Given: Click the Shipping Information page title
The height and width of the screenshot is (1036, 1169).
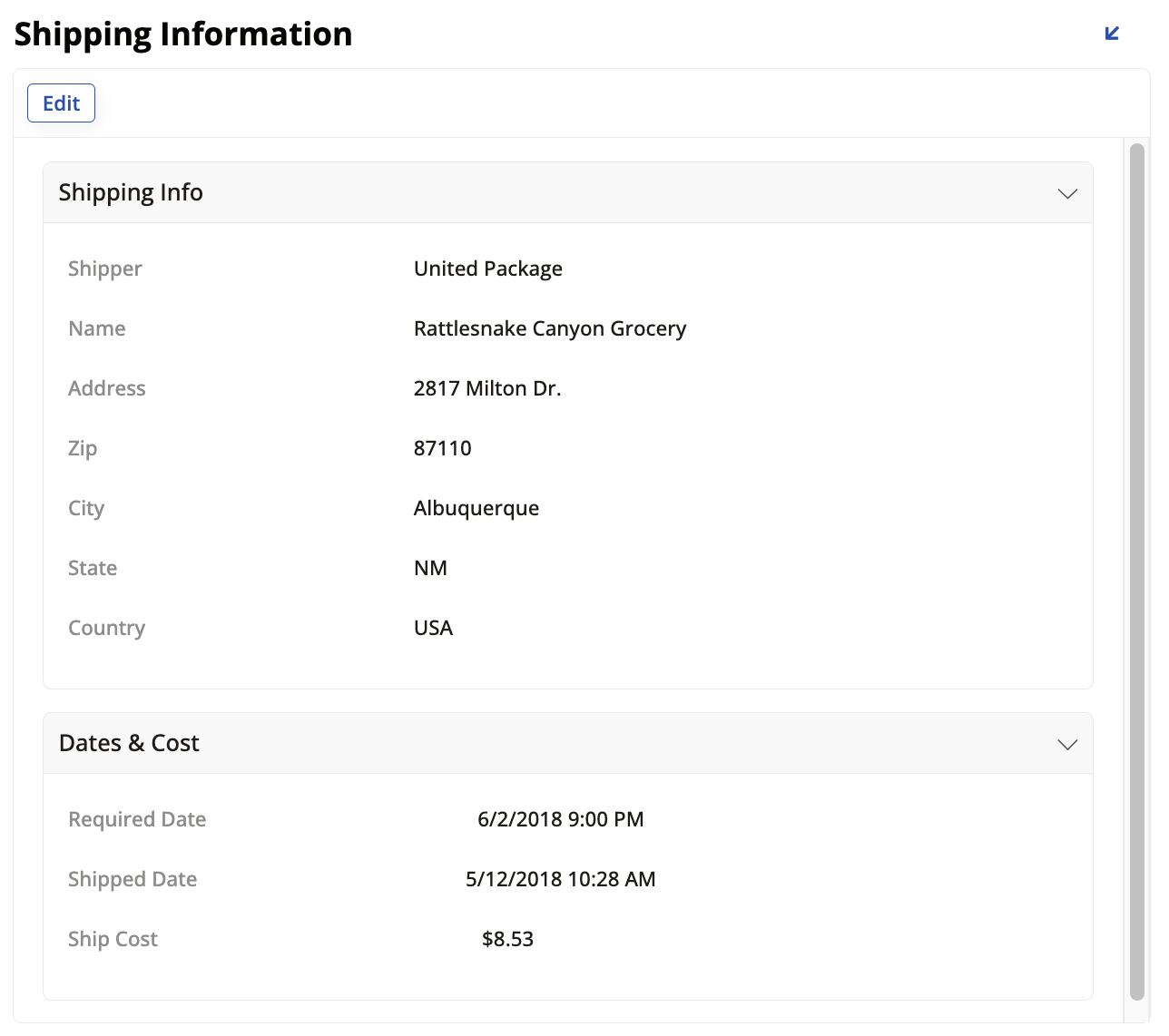Looking at the screenshot, I should pos(182,34).
